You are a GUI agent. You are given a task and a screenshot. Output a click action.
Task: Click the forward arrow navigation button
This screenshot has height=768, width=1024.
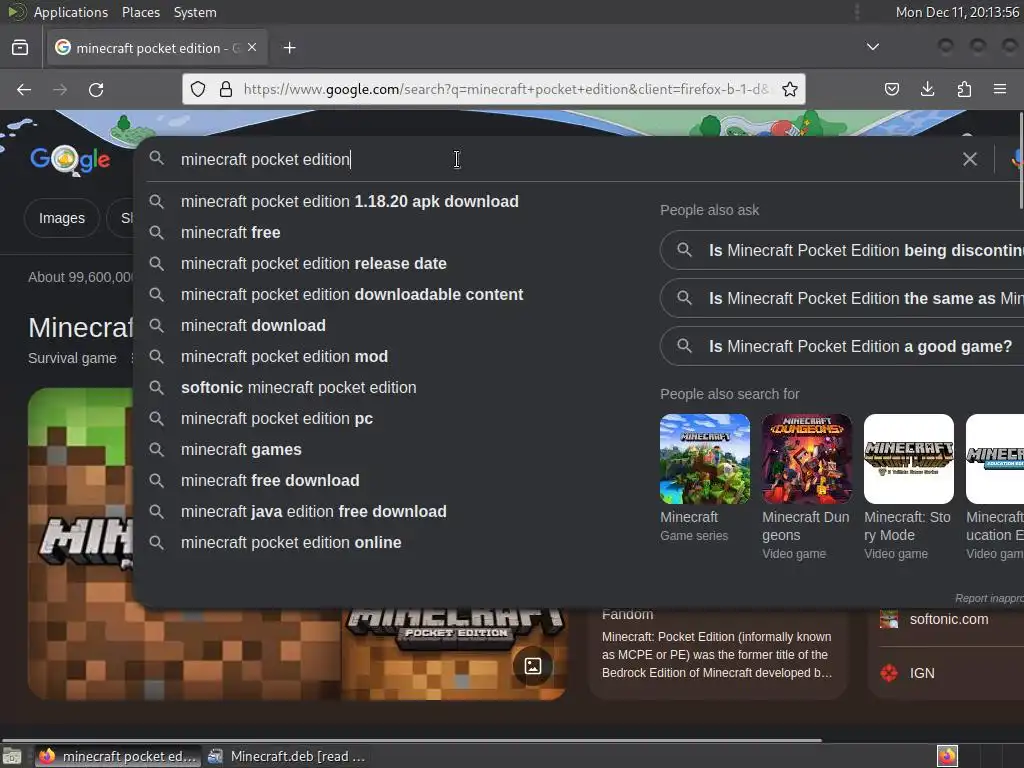60,89
